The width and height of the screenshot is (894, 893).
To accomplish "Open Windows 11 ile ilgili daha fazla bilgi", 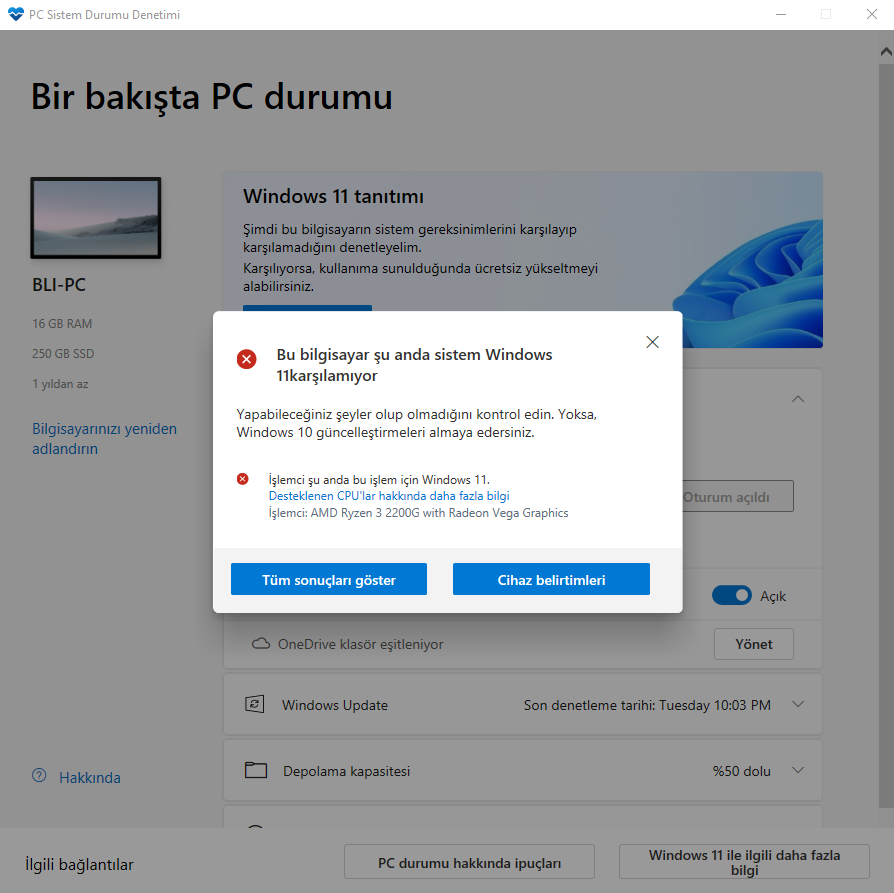I will 744,862.
